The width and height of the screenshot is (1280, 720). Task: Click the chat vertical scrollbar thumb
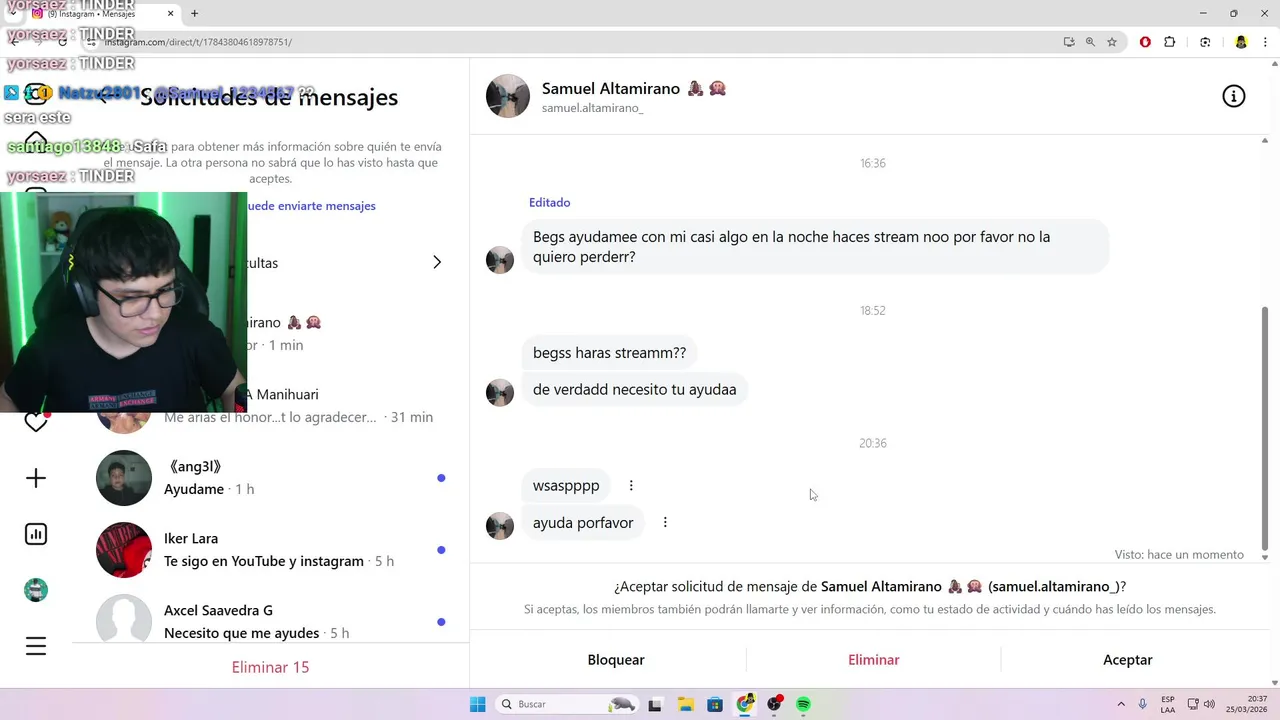click(x=1265, y=428)
